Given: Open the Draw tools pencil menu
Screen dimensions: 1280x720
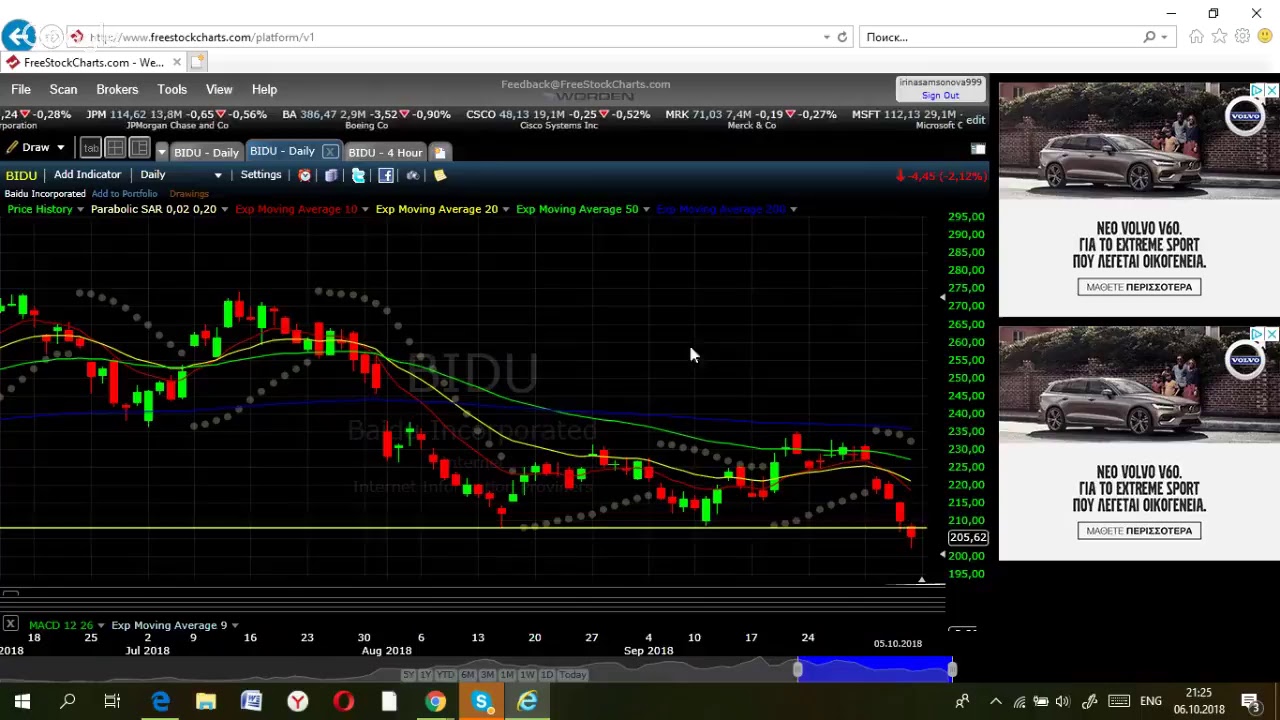Looking at the screenshot, I should [x=35, y=148].
